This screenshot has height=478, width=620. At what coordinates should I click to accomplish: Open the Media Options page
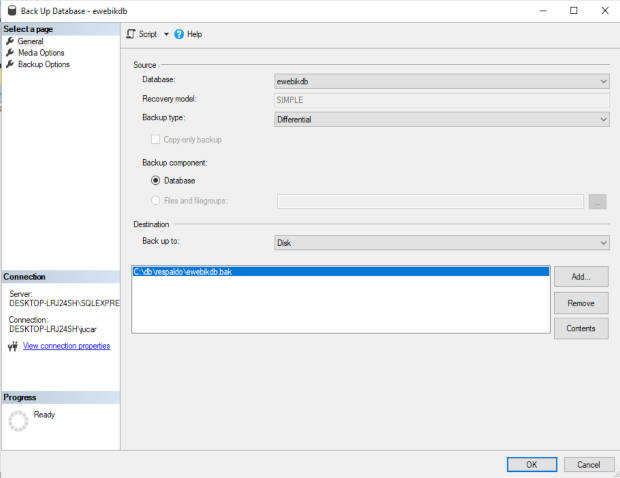pyautogui.click(x=41, y=53)
